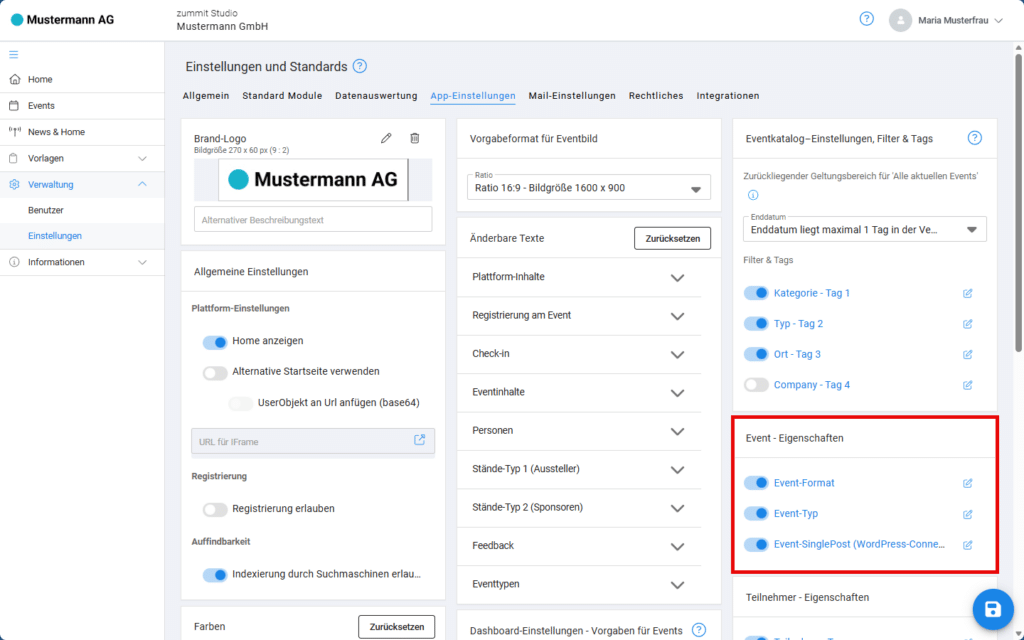
Task: Focus the Alternativer Beschreibungstext field
Action: tap(313, 219)
